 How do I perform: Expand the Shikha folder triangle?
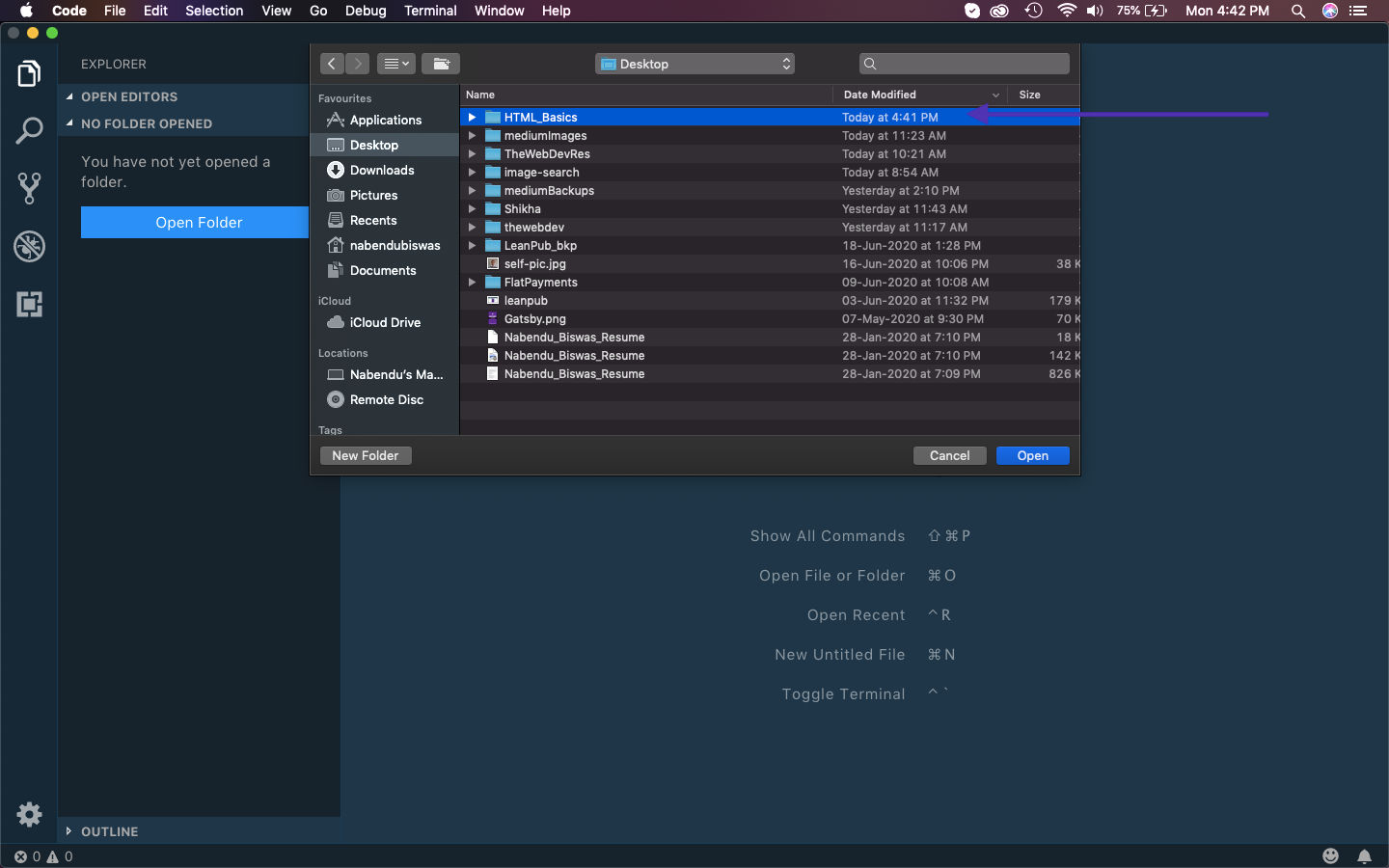click(x=472, y=208)
